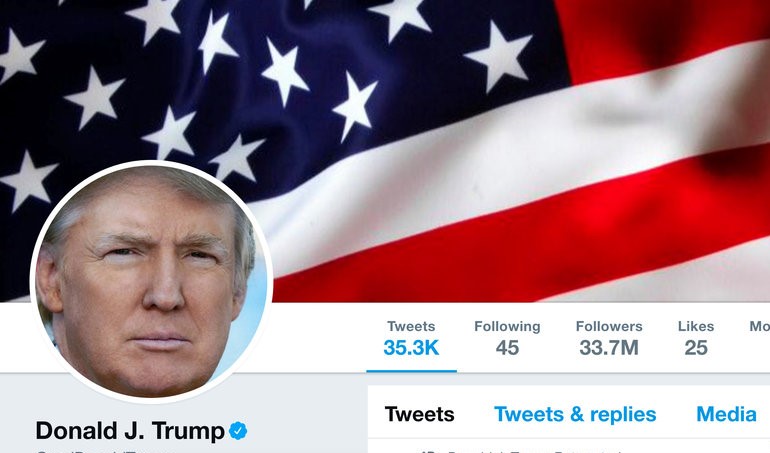Click the Tweets label in stats bar
The image size is (770, 453).
[x=411, y=326]
